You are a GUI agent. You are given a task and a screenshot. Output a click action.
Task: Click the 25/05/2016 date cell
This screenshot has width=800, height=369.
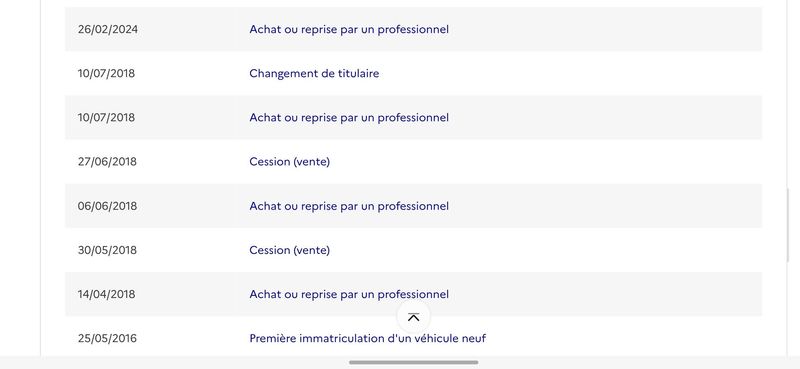click(x=107, y=338)
